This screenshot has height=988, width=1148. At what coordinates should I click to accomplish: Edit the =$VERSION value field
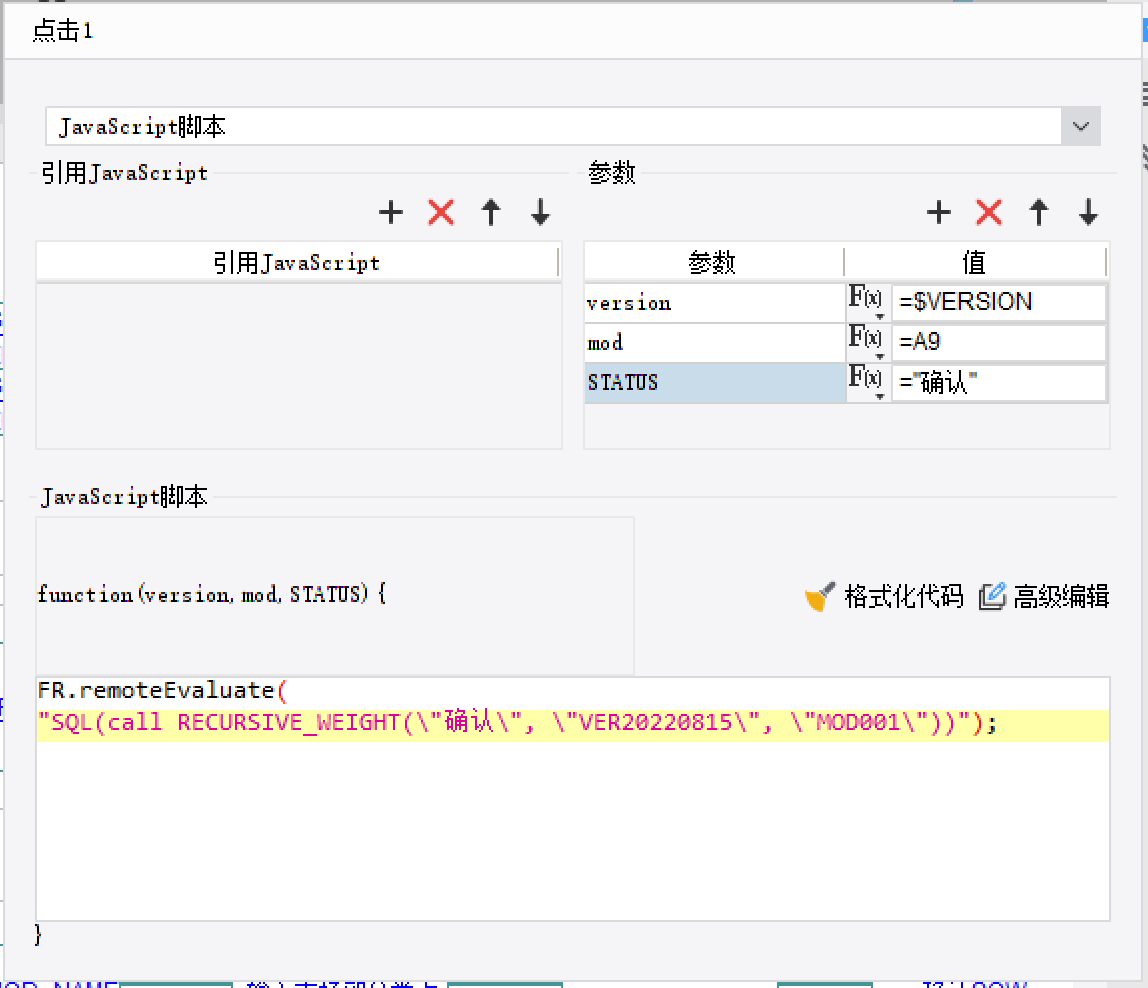(x=998, y=302)
